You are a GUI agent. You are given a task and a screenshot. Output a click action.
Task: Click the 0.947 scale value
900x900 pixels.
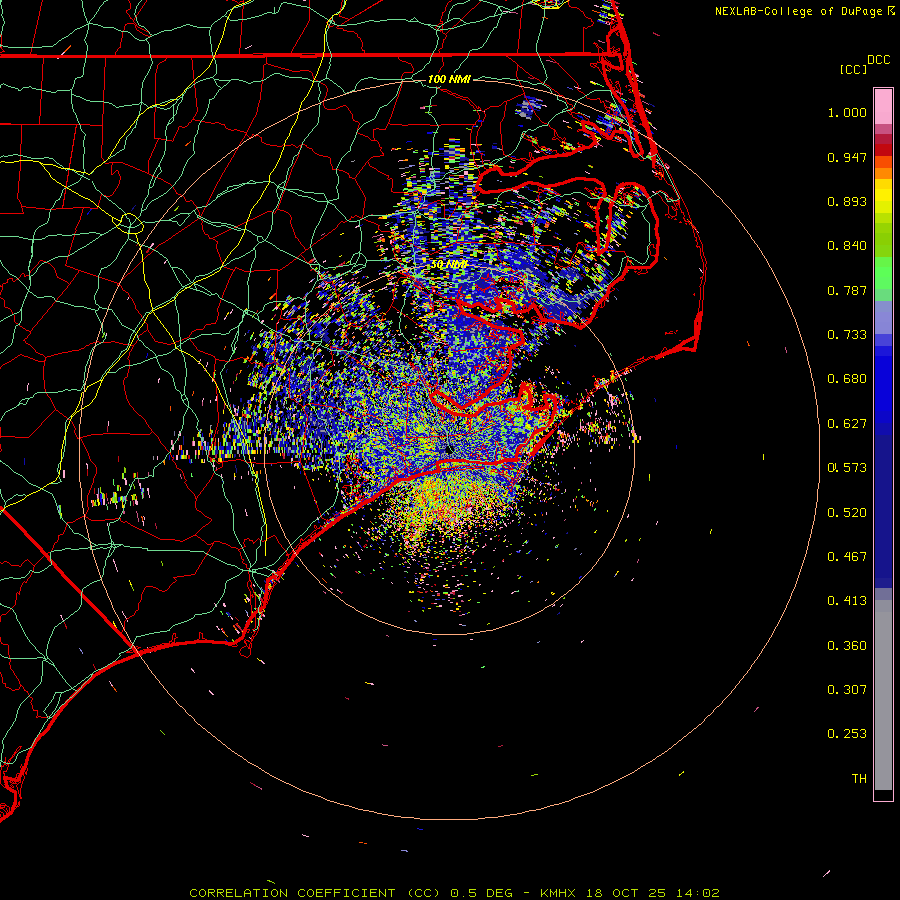[847, 157]
